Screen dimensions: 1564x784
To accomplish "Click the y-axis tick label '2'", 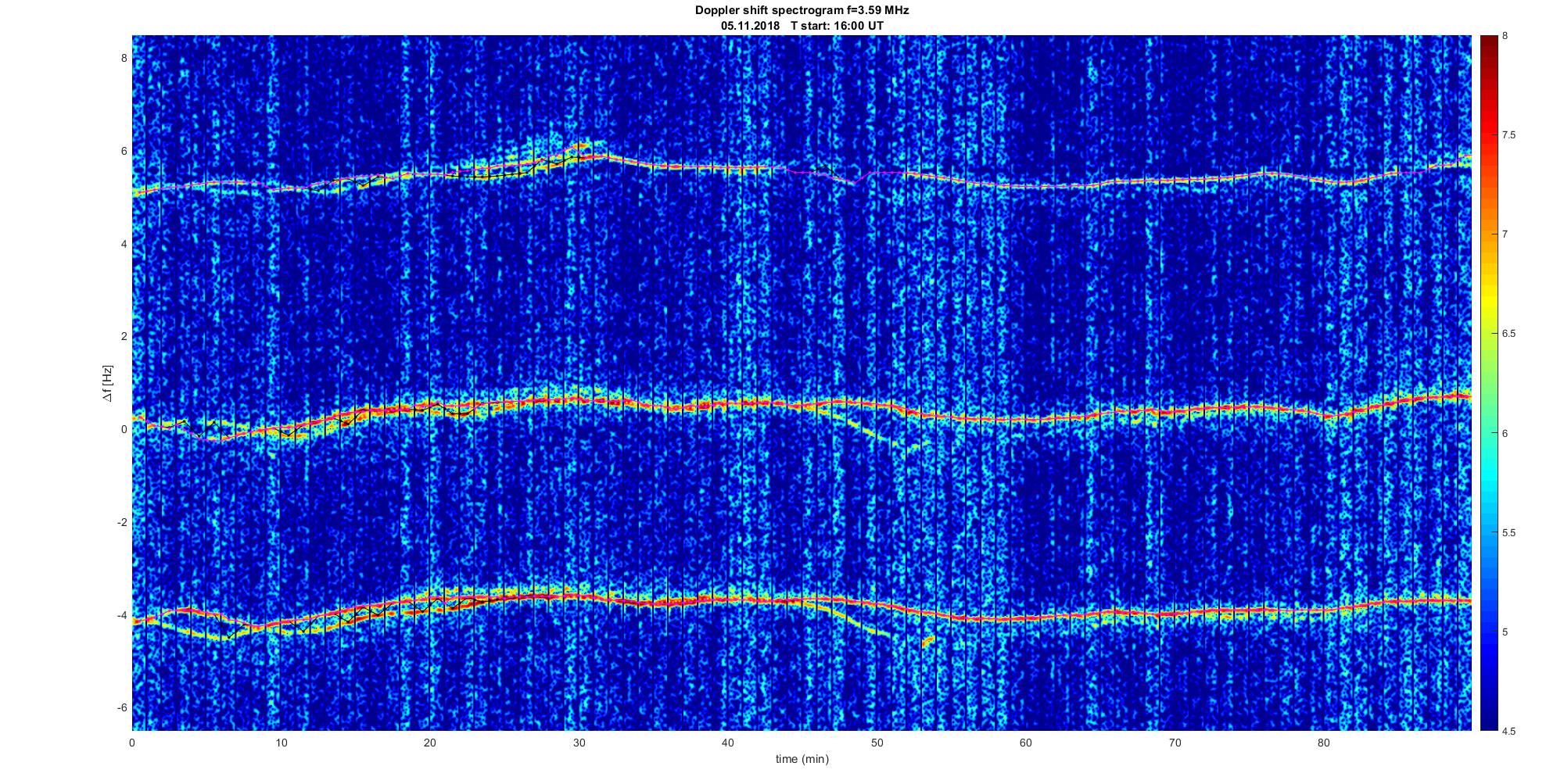I will (x=124, y=336).
